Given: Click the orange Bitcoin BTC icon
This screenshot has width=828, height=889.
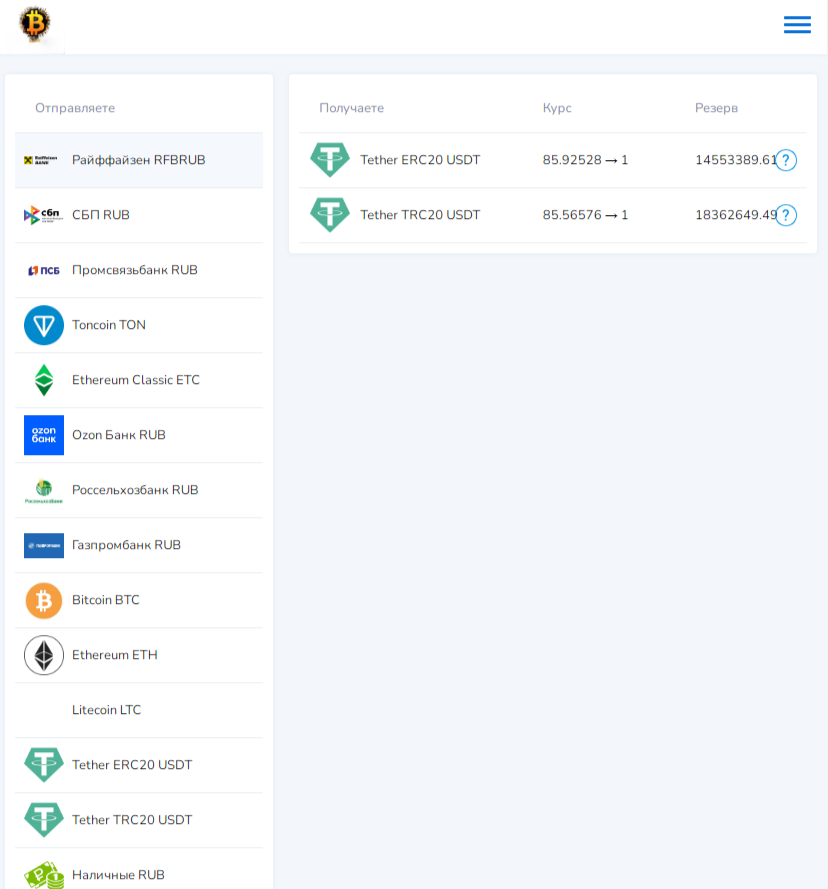Looking at the screenshot, I should (x=44, y=600).
